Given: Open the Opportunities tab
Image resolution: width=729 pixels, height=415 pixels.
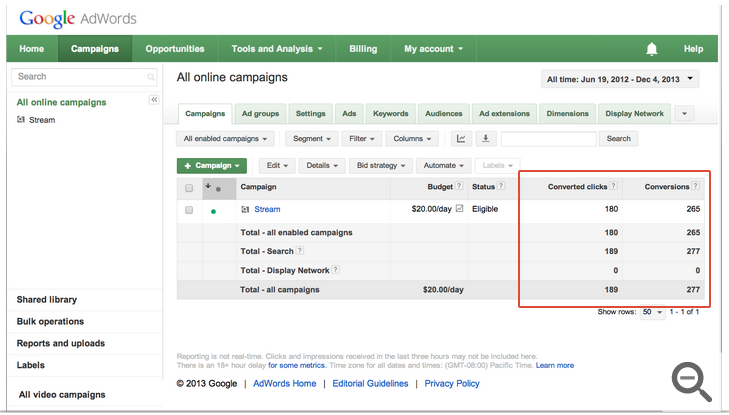Looking at the screenshot, I should click(x=175, y=49).
